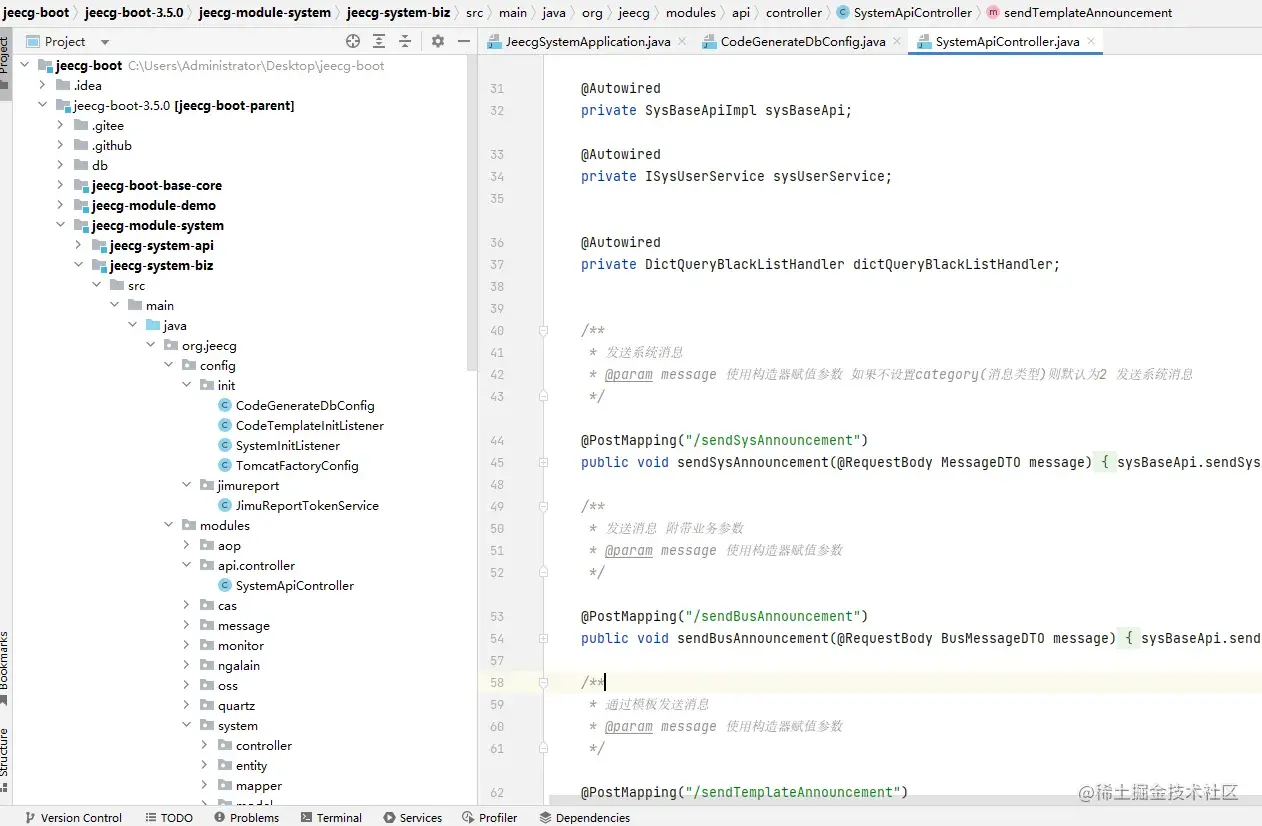Image resolution: width=1262 pixels, height=826 pixels.
Task: Unfold sendBusAnnouncement method at line 54
Action: coord(543,638)
